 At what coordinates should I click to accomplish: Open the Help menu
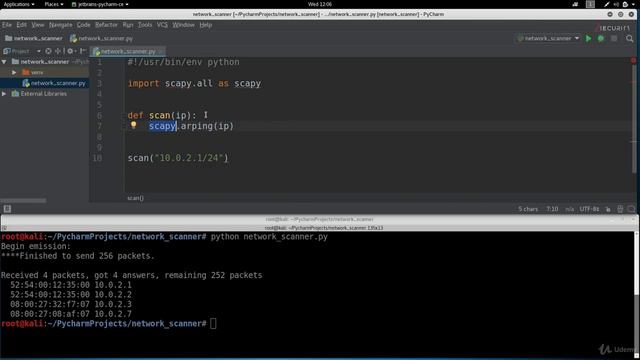pyautogui.click(x=206, y=25)
